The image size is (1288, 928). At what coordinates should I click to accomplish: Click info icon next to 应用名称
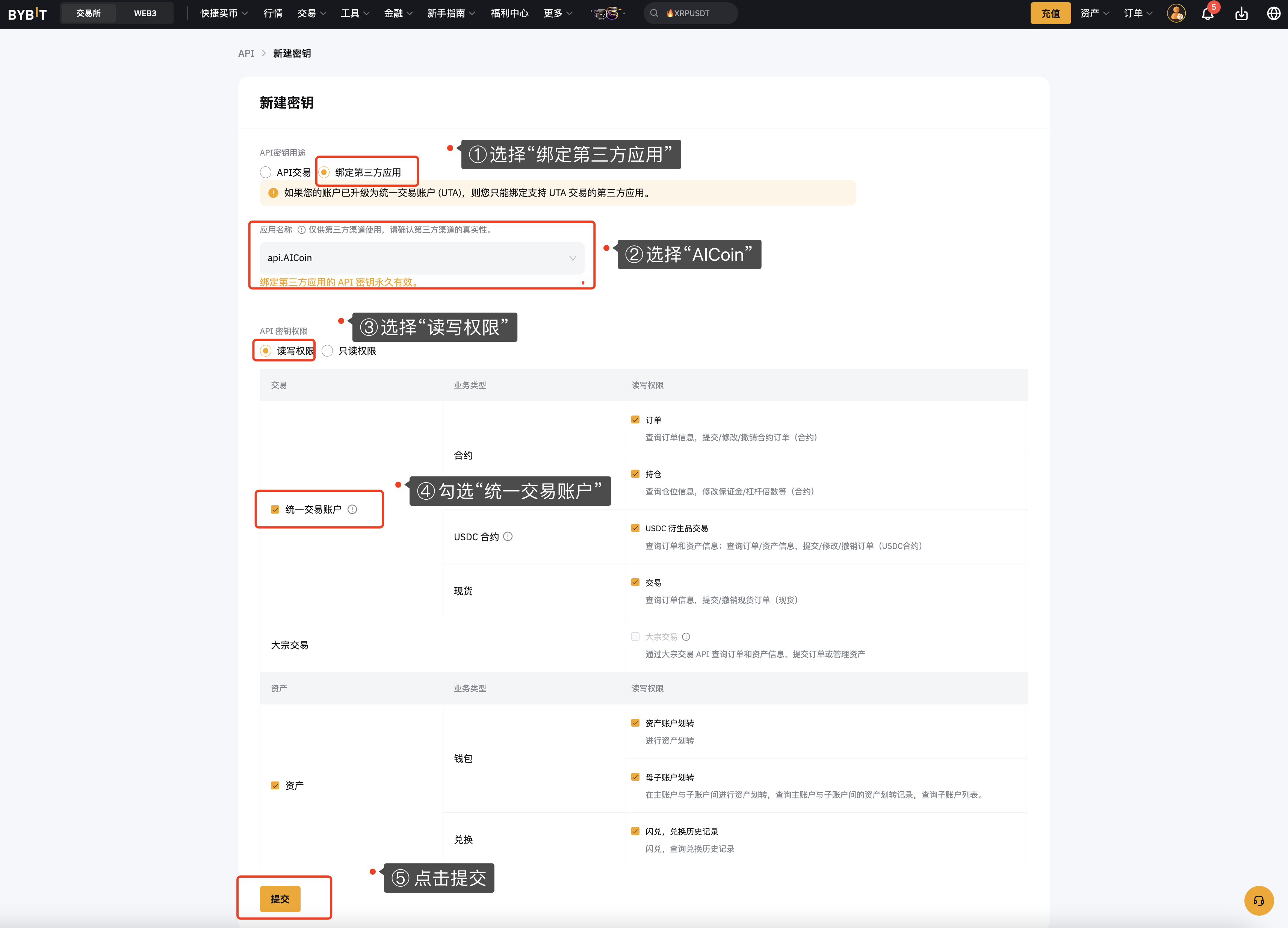pos(302,230)
